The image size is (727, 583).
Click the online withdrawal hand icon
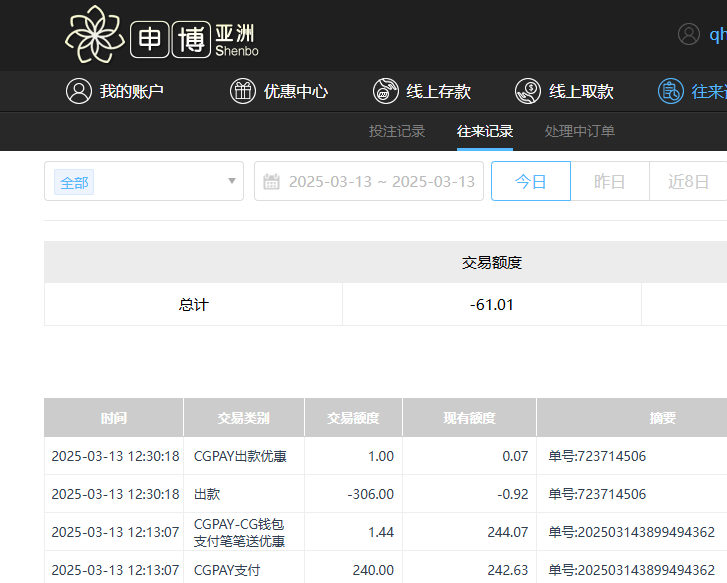[528, 91]
